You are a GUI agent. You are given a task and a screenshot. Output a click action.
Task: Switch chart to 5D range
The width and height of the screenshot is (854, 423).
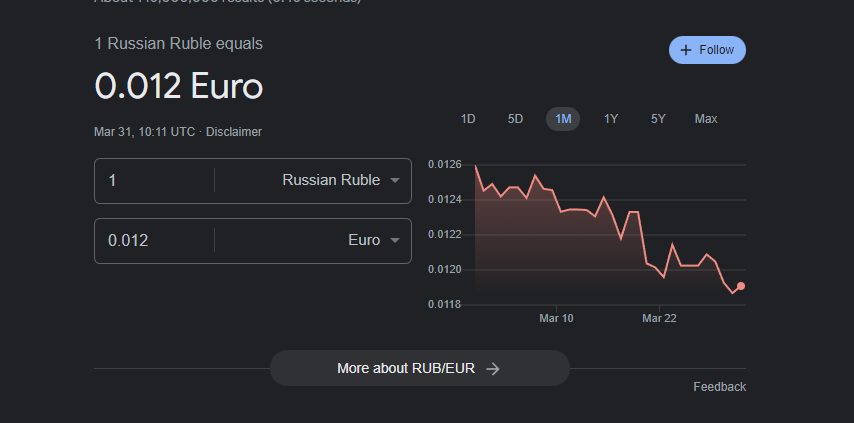tap(515, 119)
